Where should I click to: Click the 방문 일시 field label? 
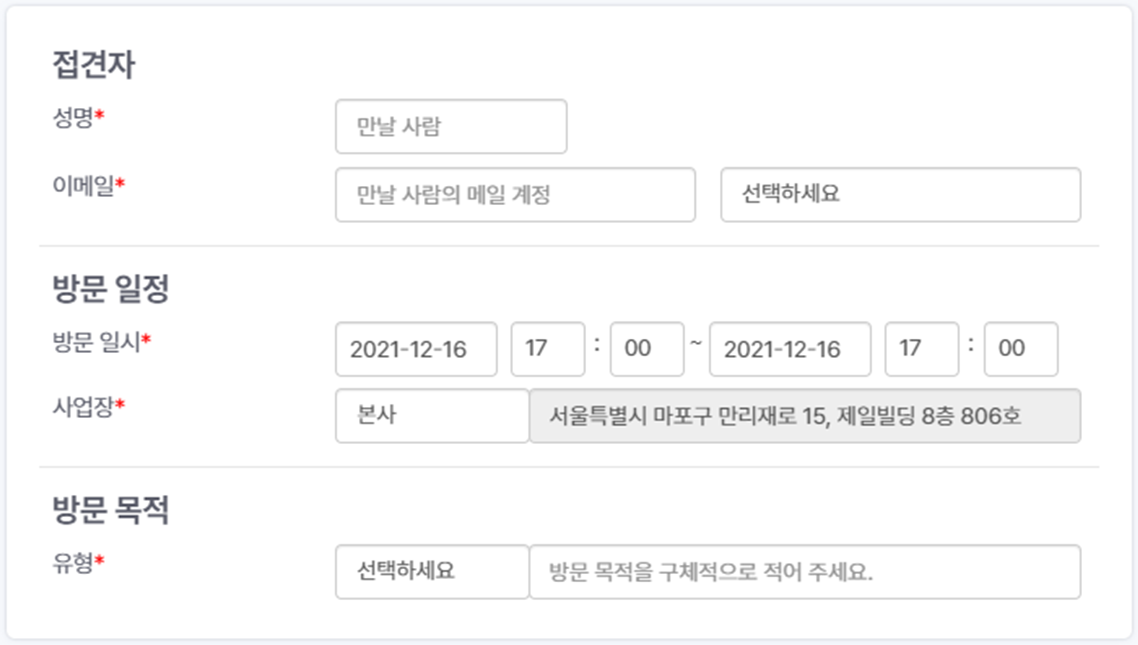coord(97,341)
